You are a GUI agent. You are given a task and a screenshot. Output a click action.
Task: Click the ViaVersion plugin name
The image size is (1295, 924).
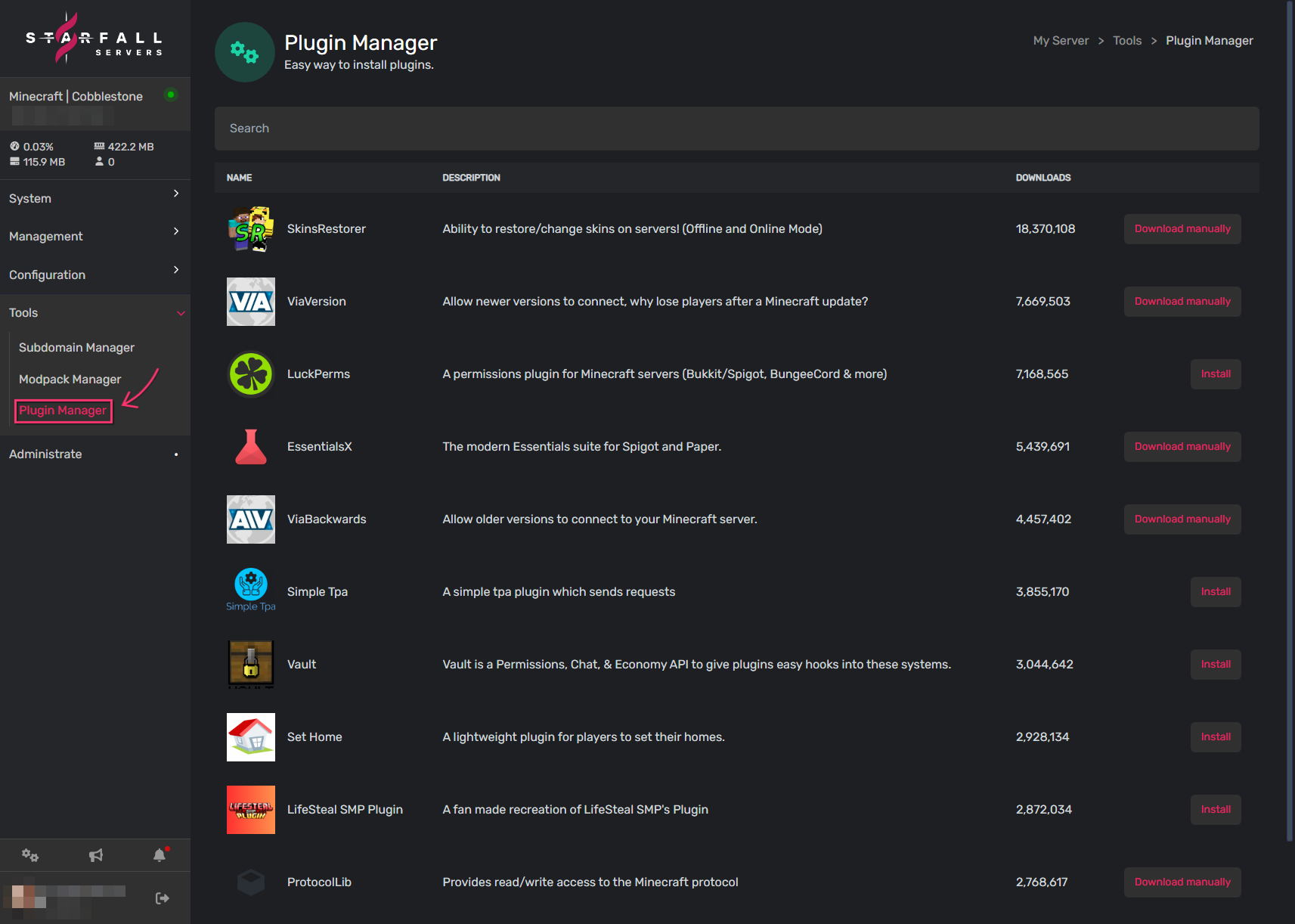[x=316, y=302]
